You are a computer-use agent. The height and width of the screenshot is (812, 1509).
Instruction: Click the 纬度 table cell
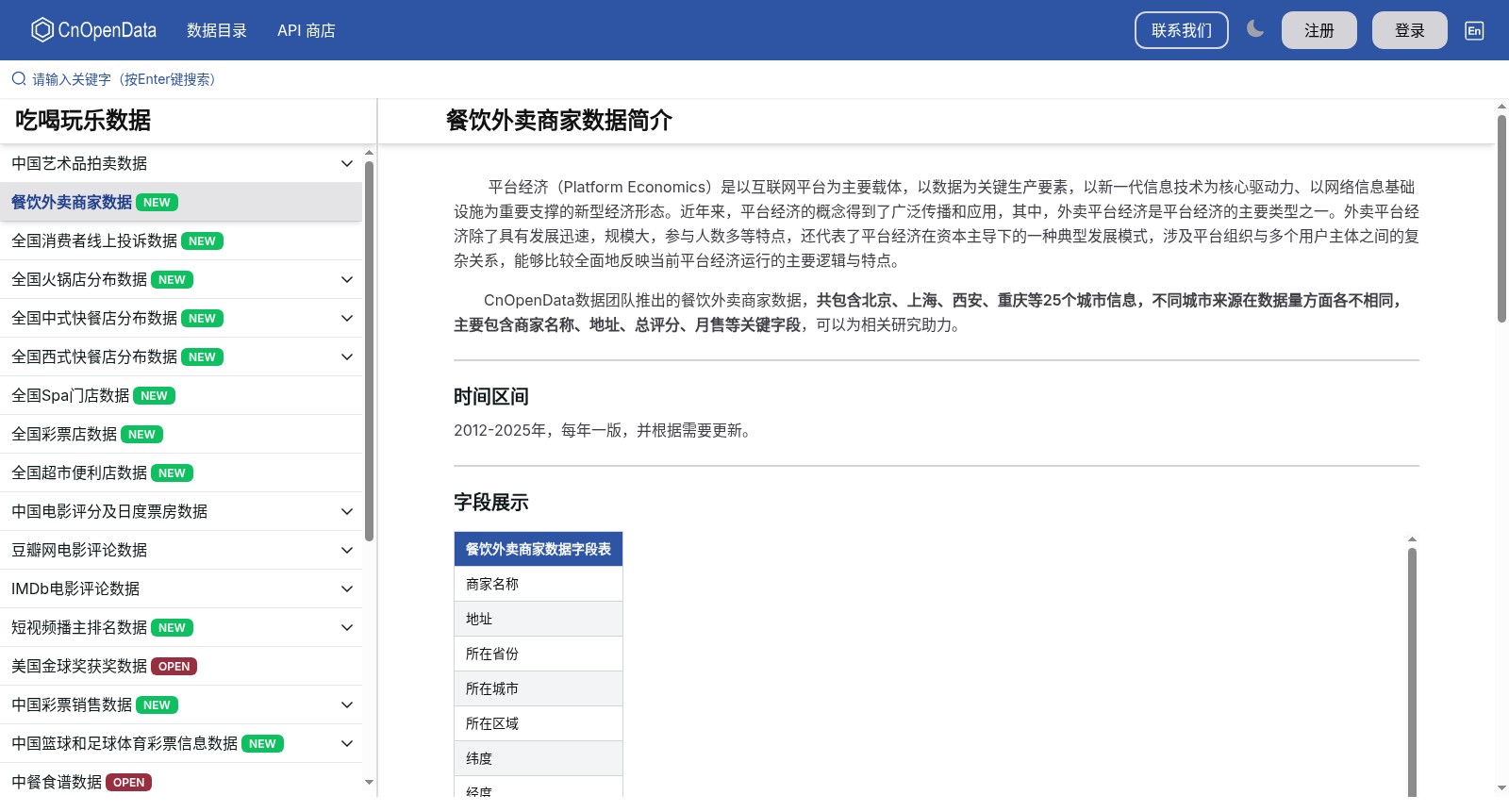[x=539, y=758]
